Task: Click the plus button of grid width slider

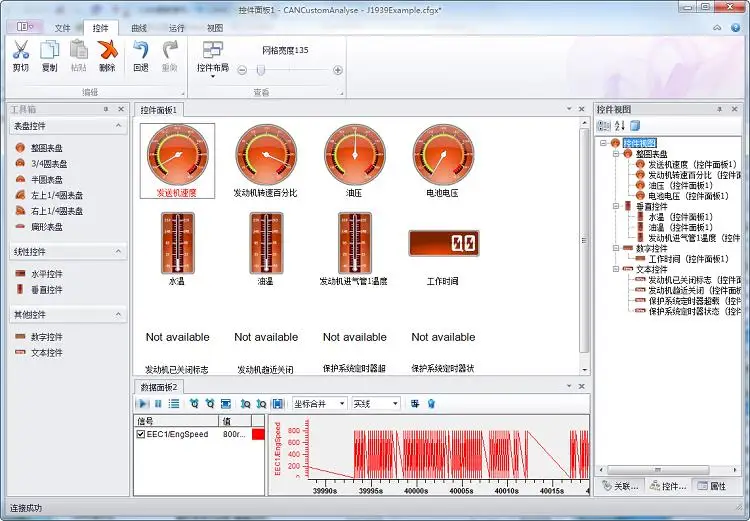Action: (x=338, y=70)
